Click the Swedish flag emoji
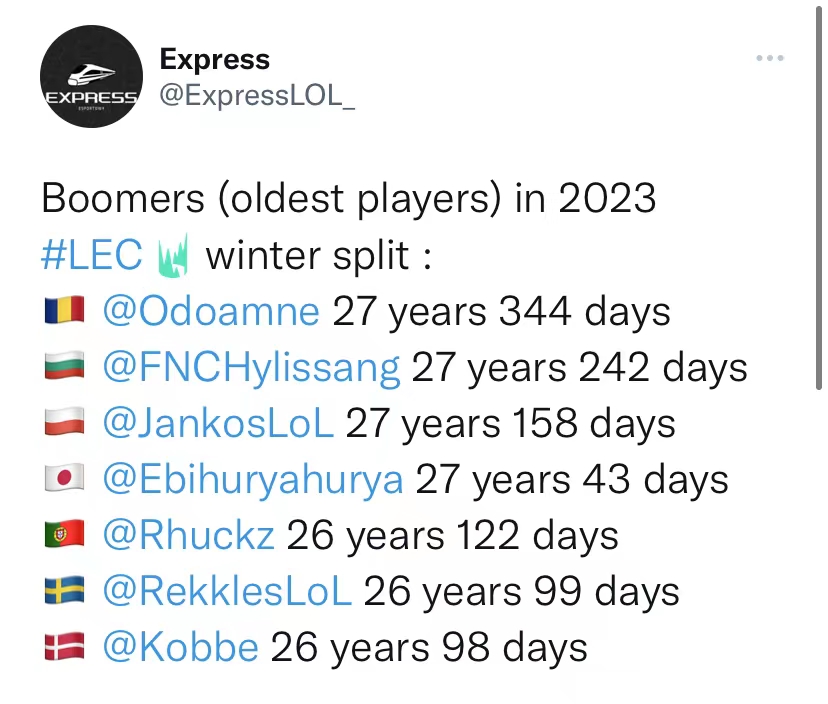The height and width of the screenshot is (704, 828). (64, 589)
